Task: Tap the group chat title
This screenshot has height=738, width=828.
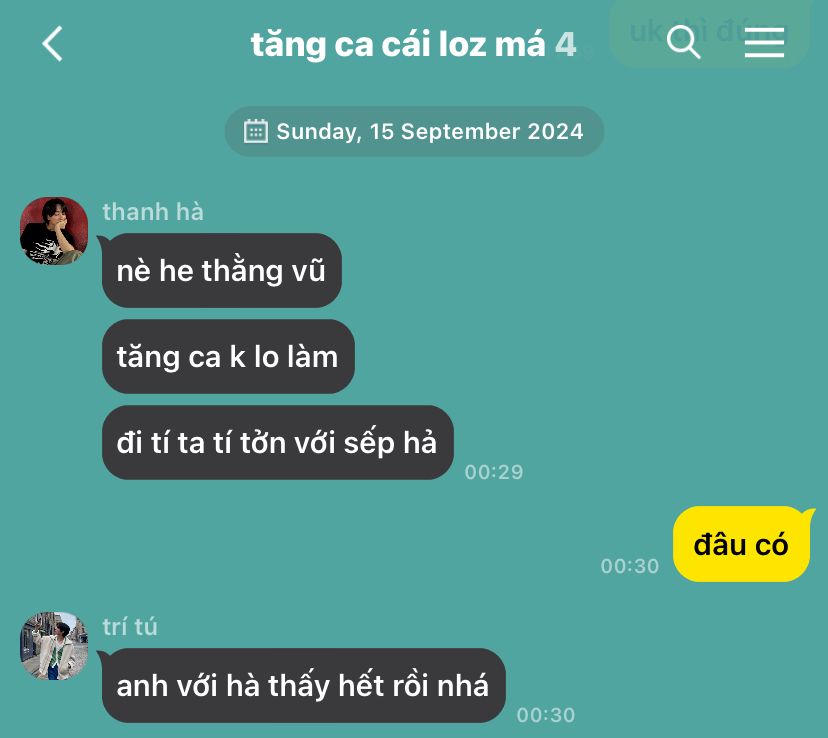Action: tap(398, 44)
